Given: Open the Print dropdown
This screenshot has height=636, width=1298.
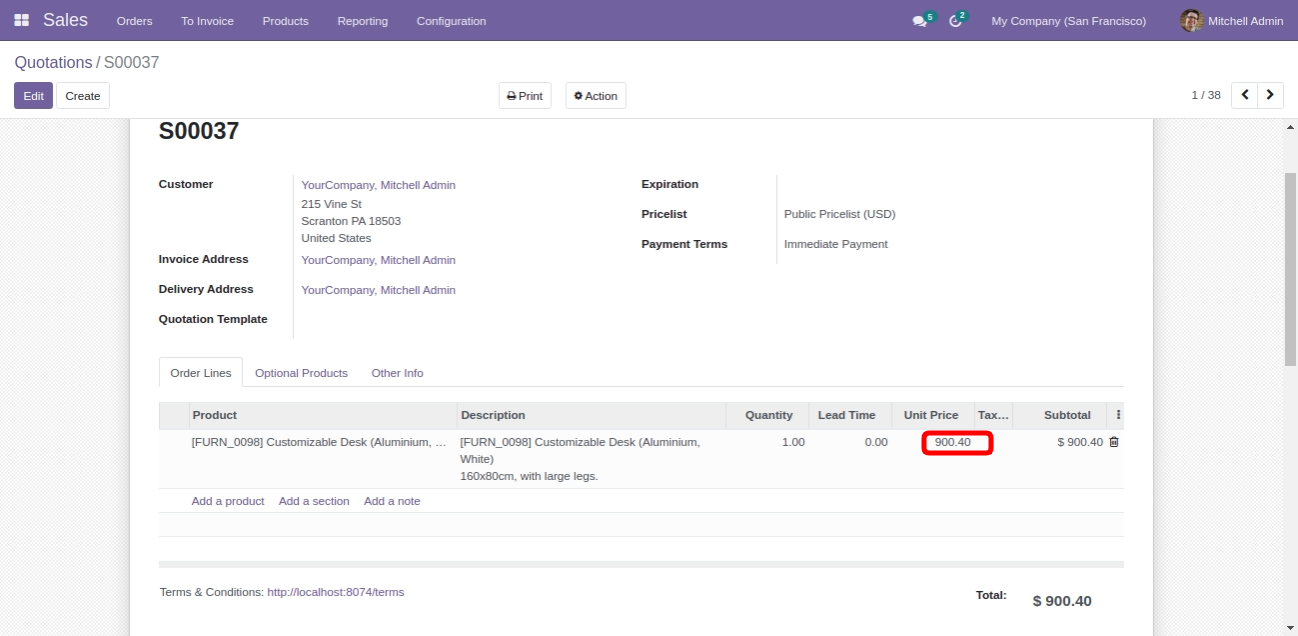Looking at the screenshot, I should [x=525, y=96].
